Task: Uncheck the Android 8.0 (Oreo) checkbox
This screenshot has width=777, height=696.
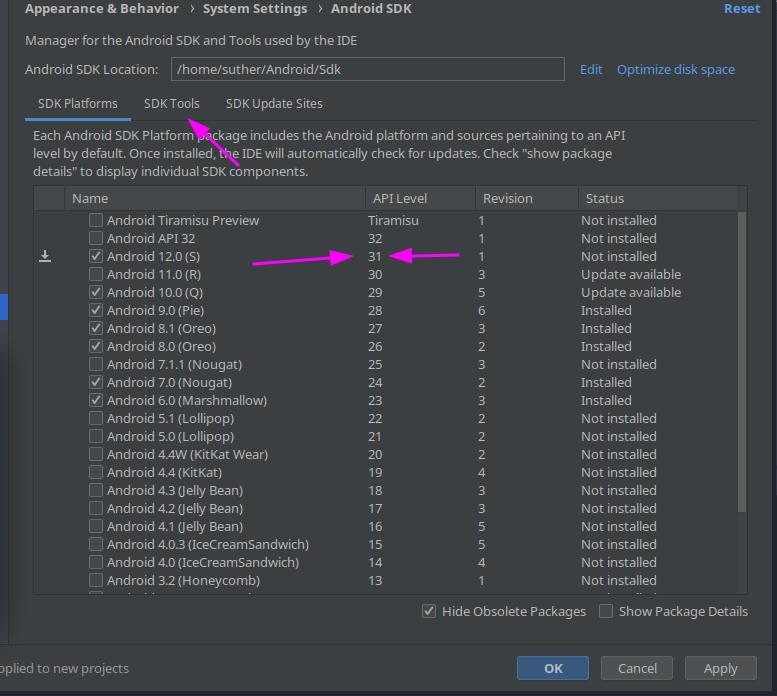Action: click(96, 346)
